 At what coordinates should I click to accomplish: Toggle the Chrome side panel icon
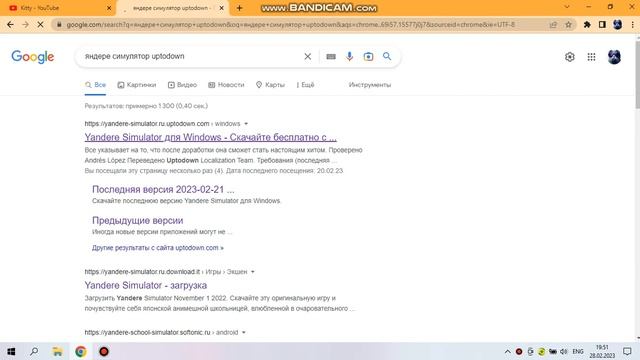tap(602, 24)
